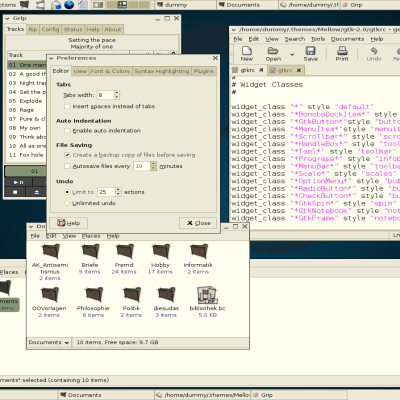Switch to Plugins tab in Preferences
Image resolution: width=400 pixels, height=400 pixels.
(204, 71)
